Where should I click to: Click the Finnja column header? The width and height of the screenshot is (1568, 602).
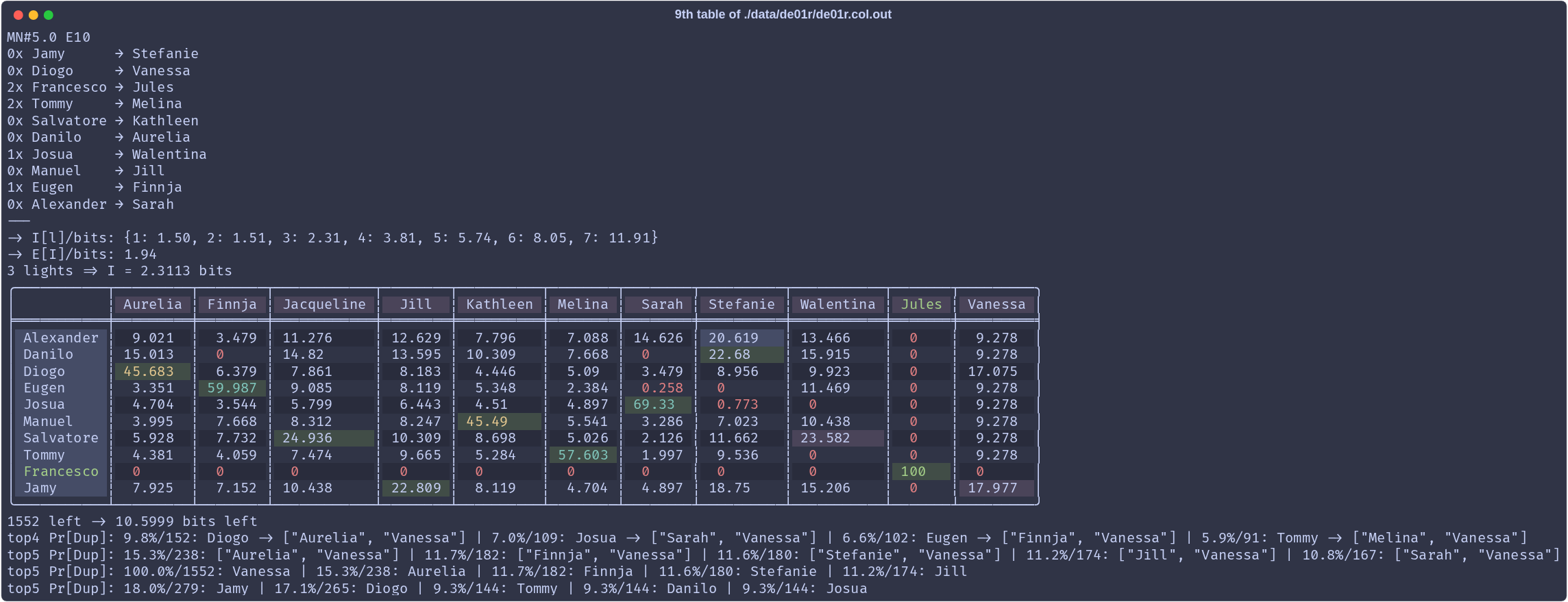pyautogui.click(x=232, y=304)
